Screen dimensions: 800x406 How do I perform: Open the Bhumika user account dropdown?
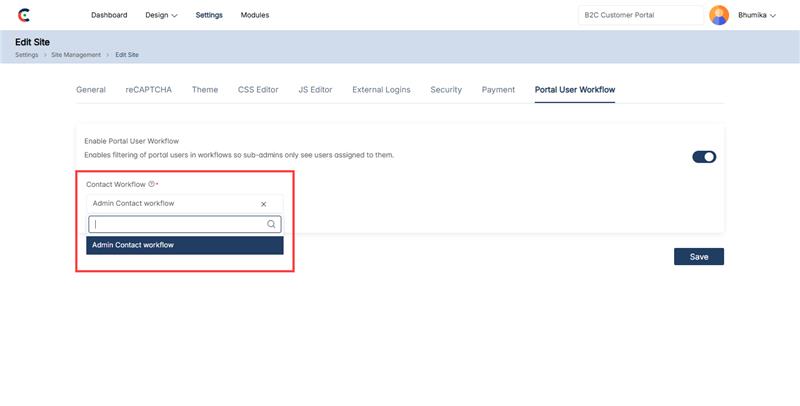pyautogui.click(x=757, y=15)
